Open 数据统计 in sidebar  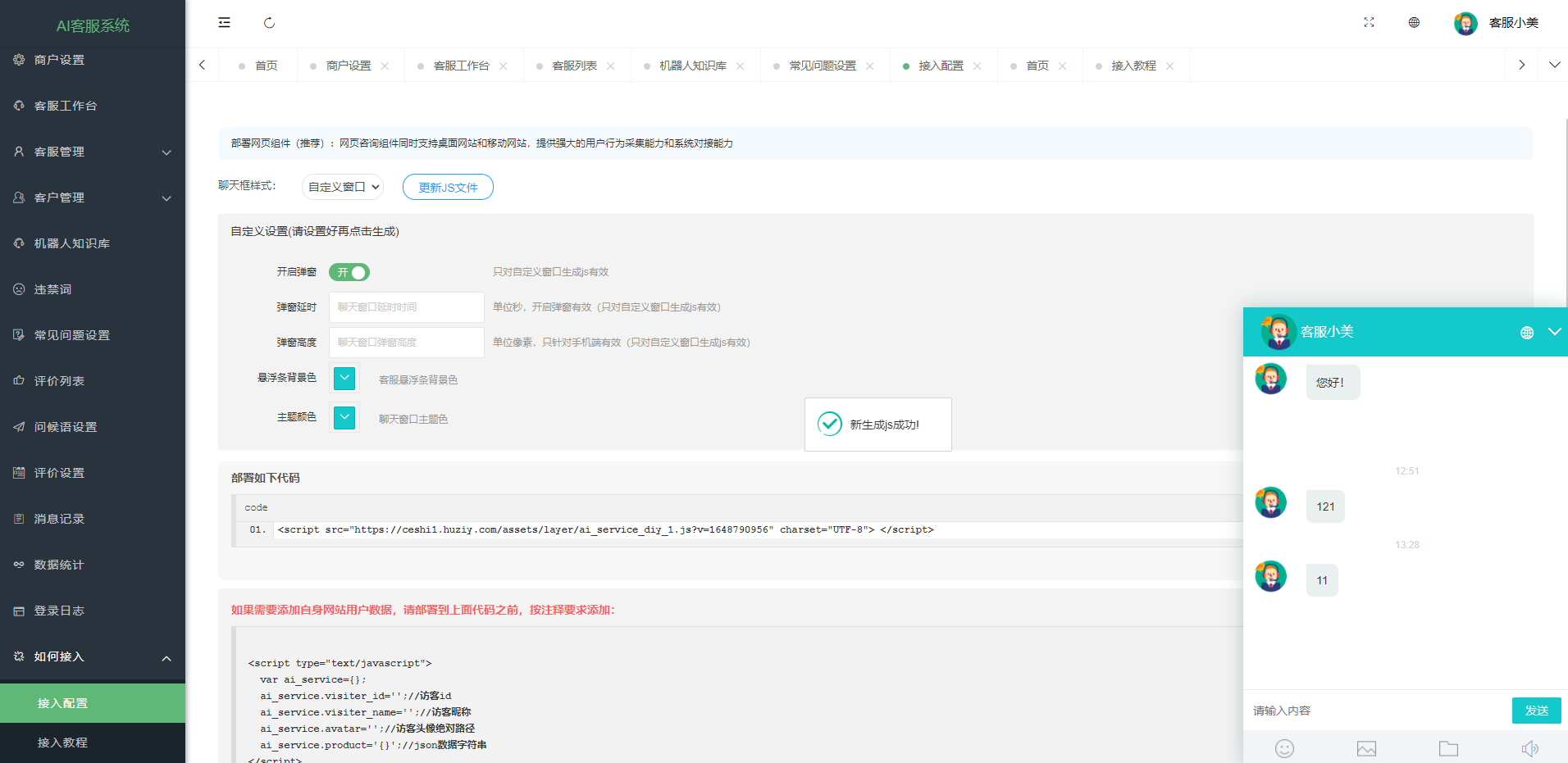93,565
